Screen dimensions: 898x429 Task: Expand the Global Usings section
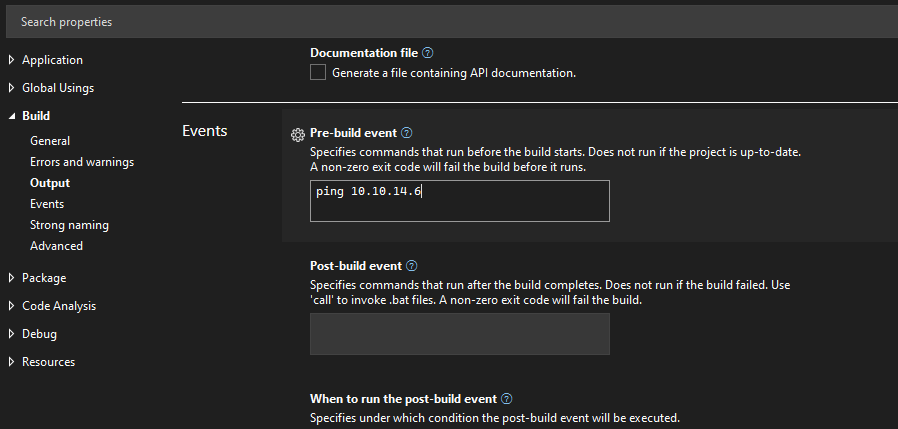11,88
